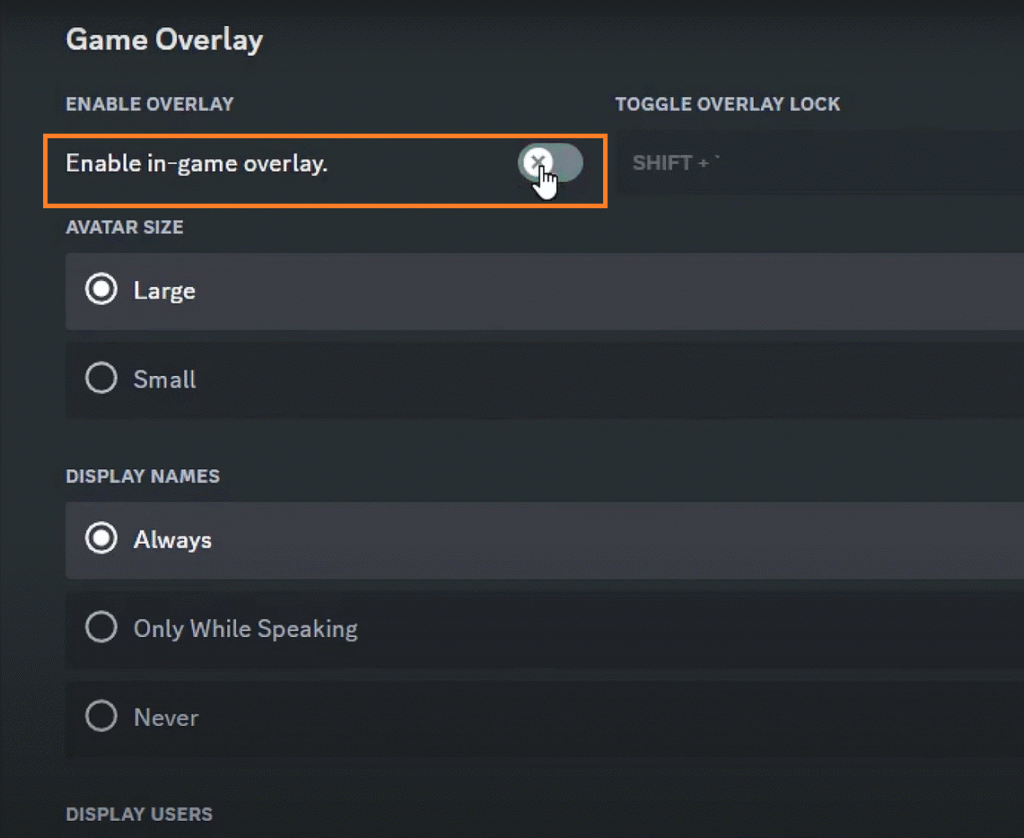
Task: Click the ENABLE OVERLAY section label
Action: 149,104
